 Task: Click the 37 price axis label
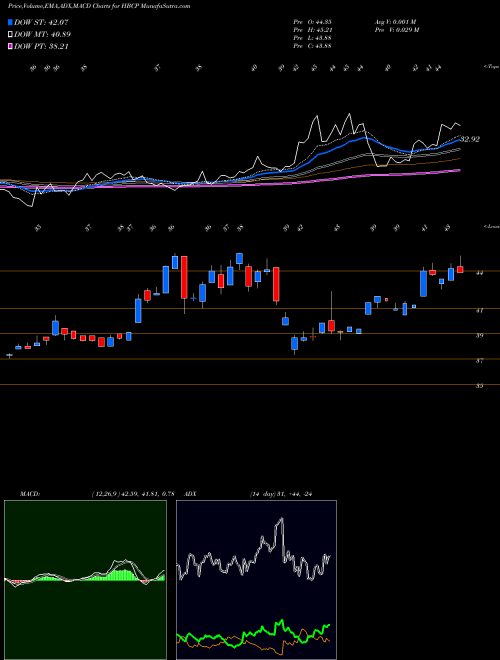479,360
